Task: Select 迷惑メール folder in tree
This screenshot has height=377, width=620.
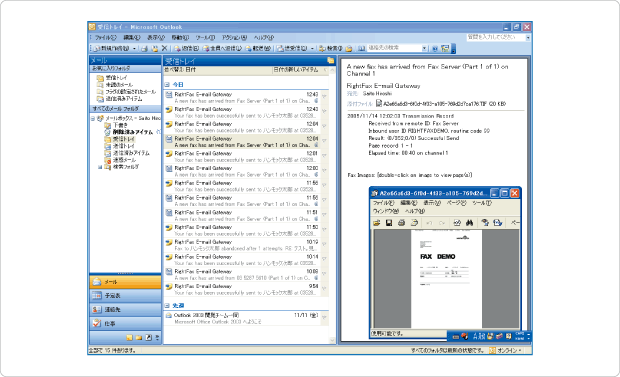Action: [x=124, y=160]
